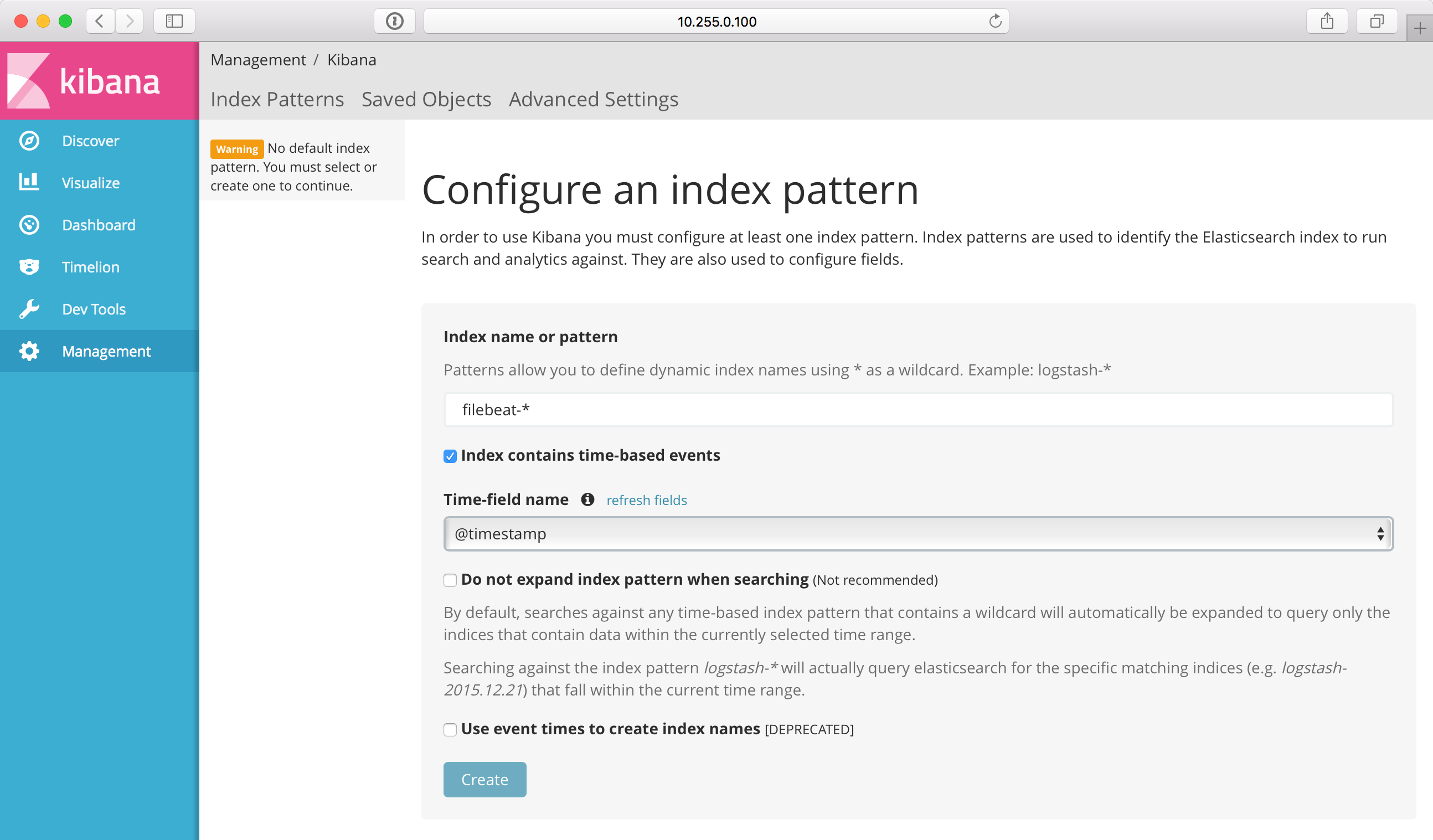Screen dimensions: 1433x840
Task: Click the 1Password extension icon
Action: (395, 21)
